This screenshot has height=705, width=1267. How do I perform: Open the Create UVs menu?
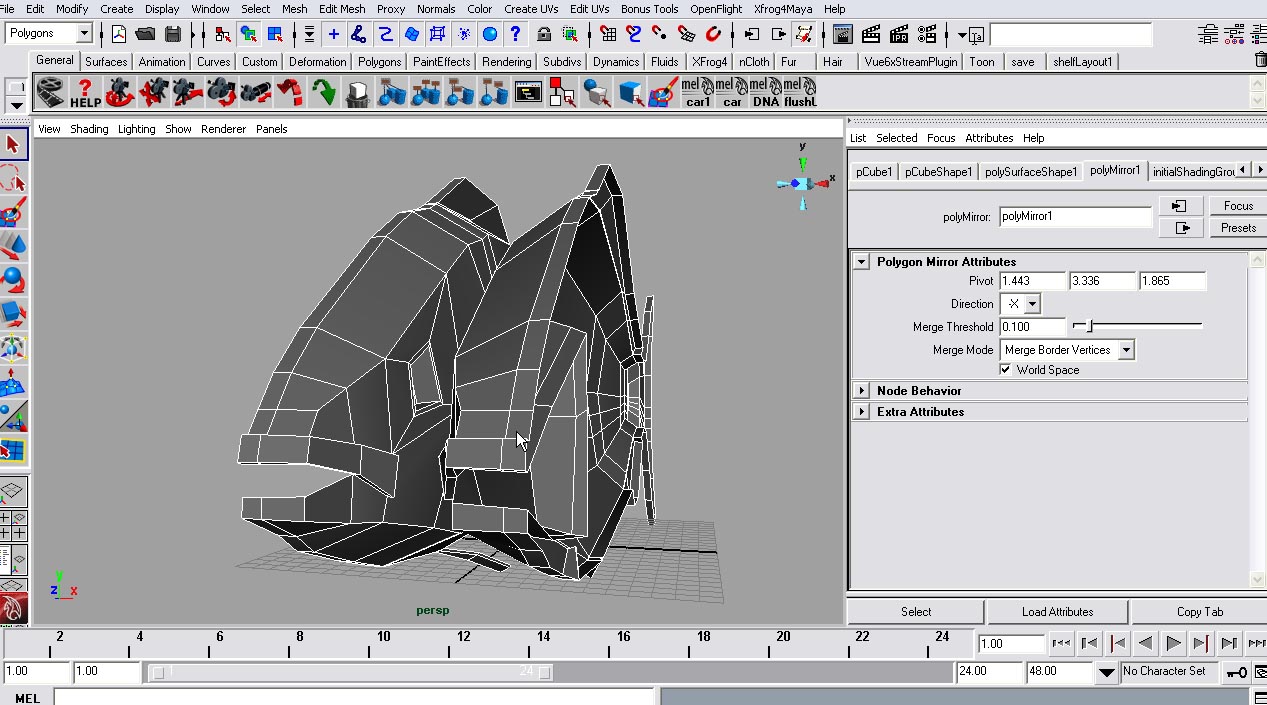[x=531, y=9]
